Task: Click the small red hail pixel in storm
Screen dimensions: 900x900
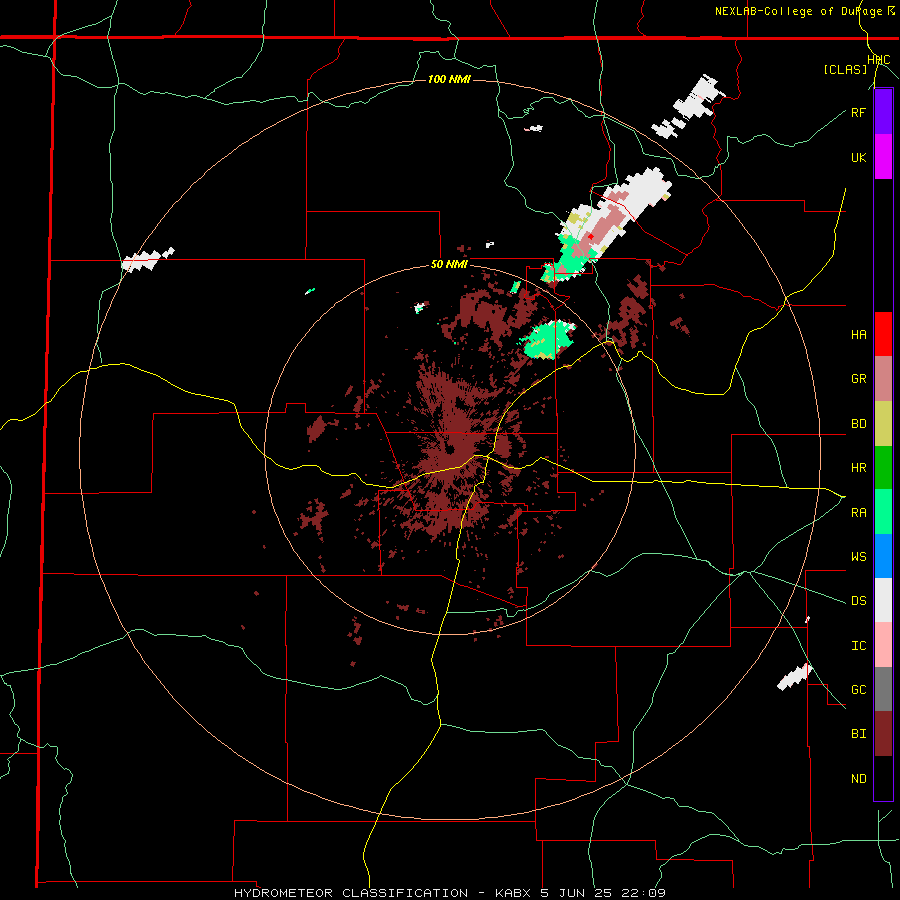Action: 591,236
